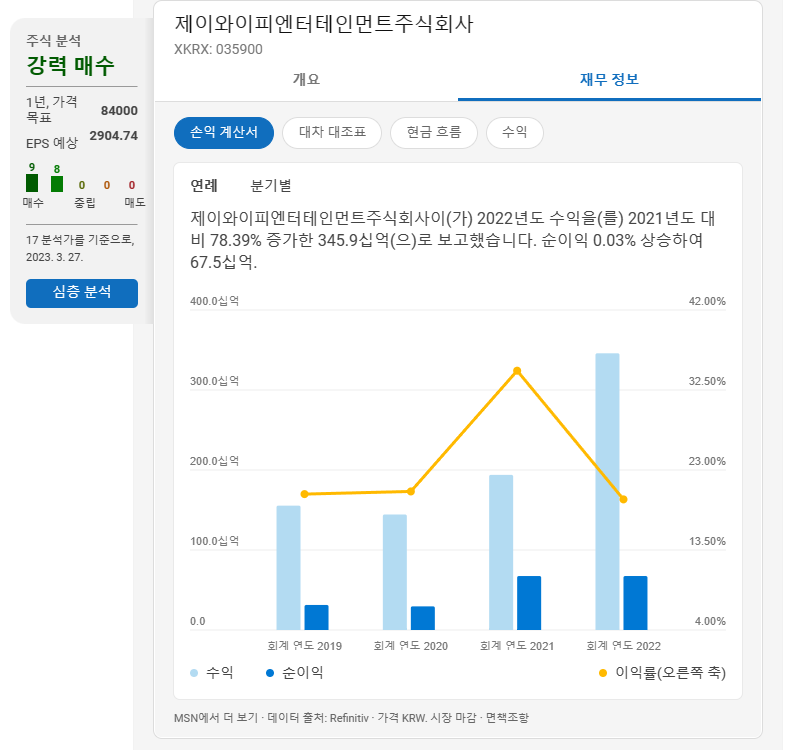The image size is (795, 750).
Task: Click the company title 제이와이피엔터테인먼트주식회사
Action: point(323,24)
